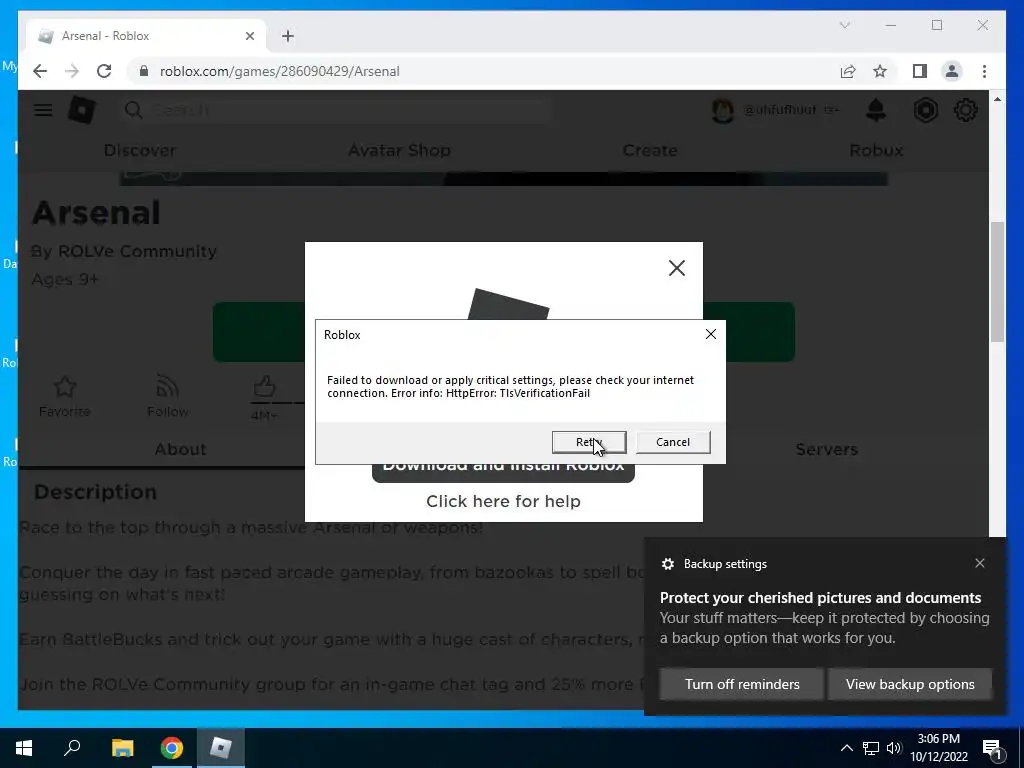
Task: Open Chrome from taskbar
Action: (172, 748)
